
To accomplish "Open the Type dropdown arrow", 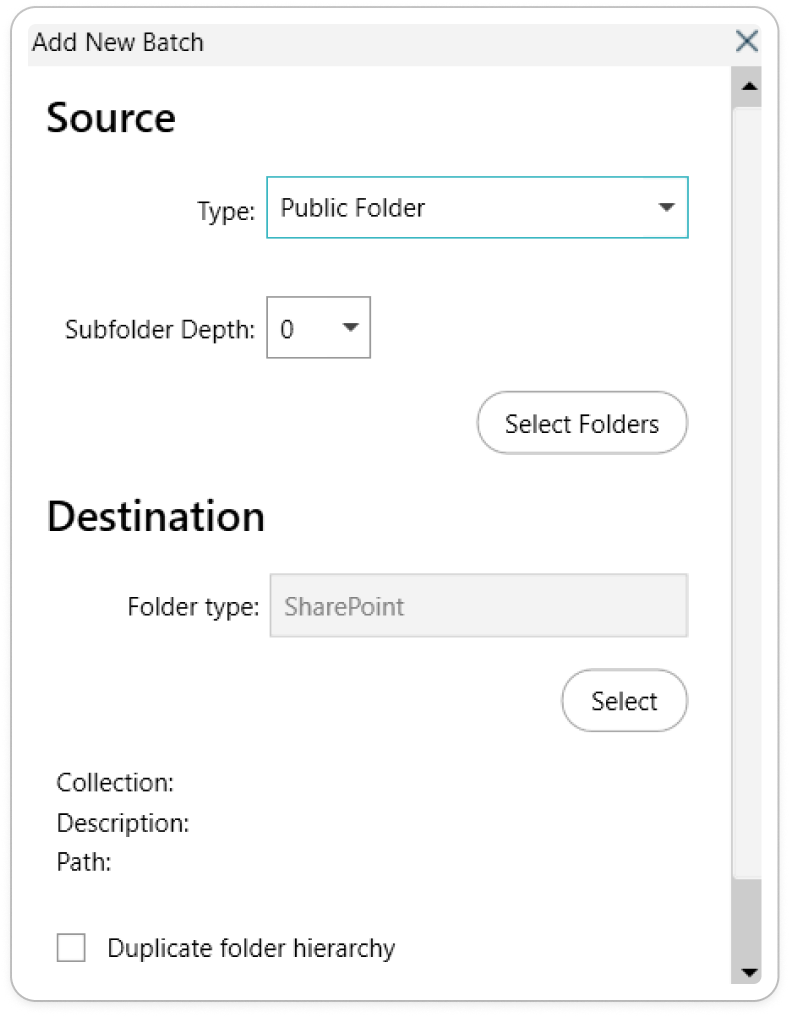I will 666,207.
